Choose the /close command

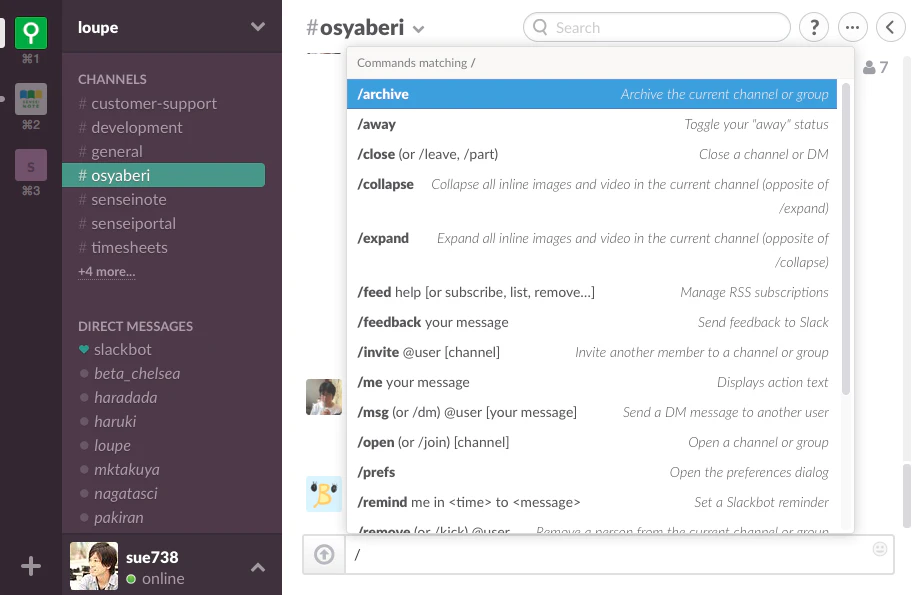click(x=592, y=154)
